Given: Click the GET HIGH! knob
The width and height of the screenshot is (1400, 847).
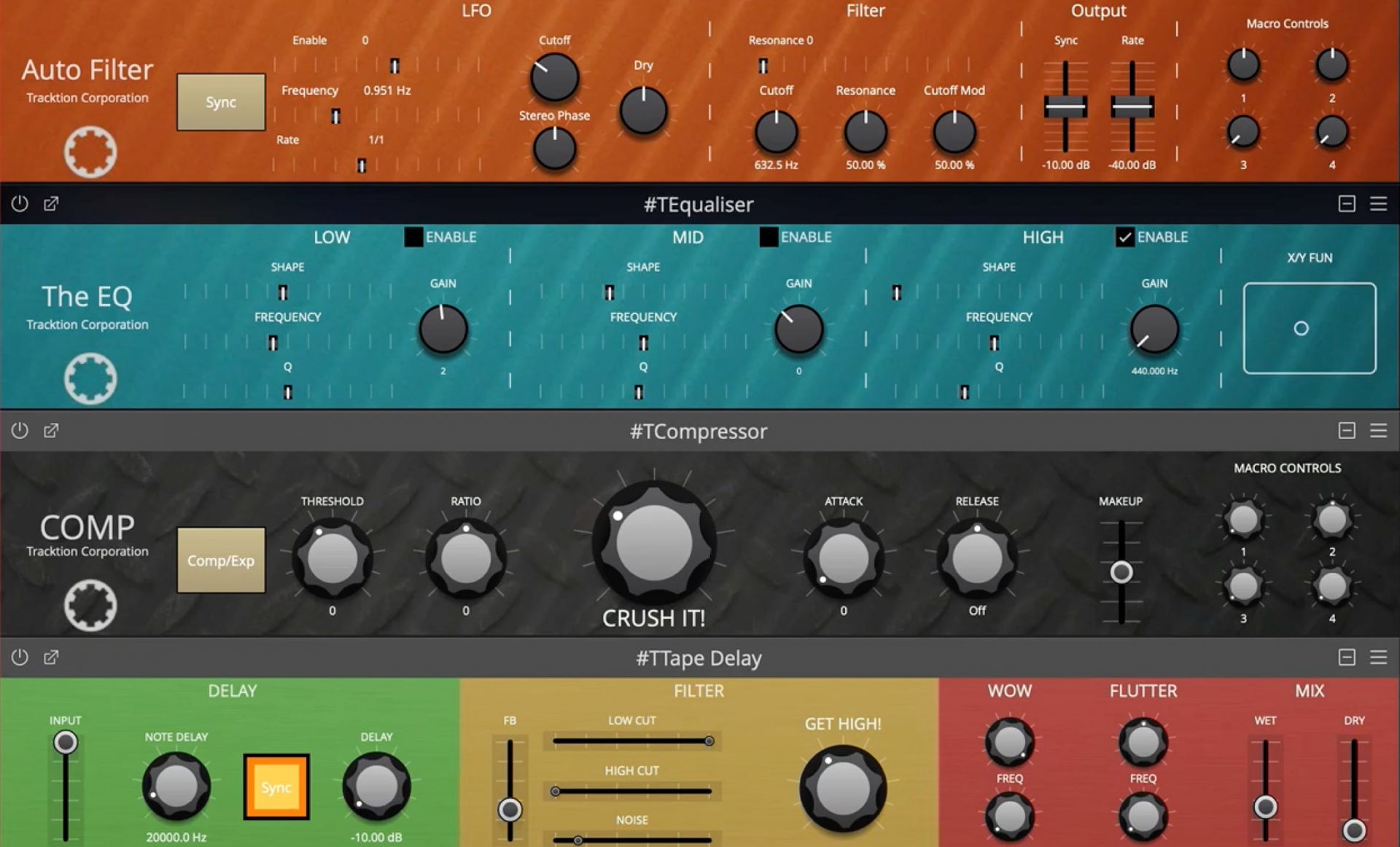Looking at the screenshot, I should [x=844, y=789].
